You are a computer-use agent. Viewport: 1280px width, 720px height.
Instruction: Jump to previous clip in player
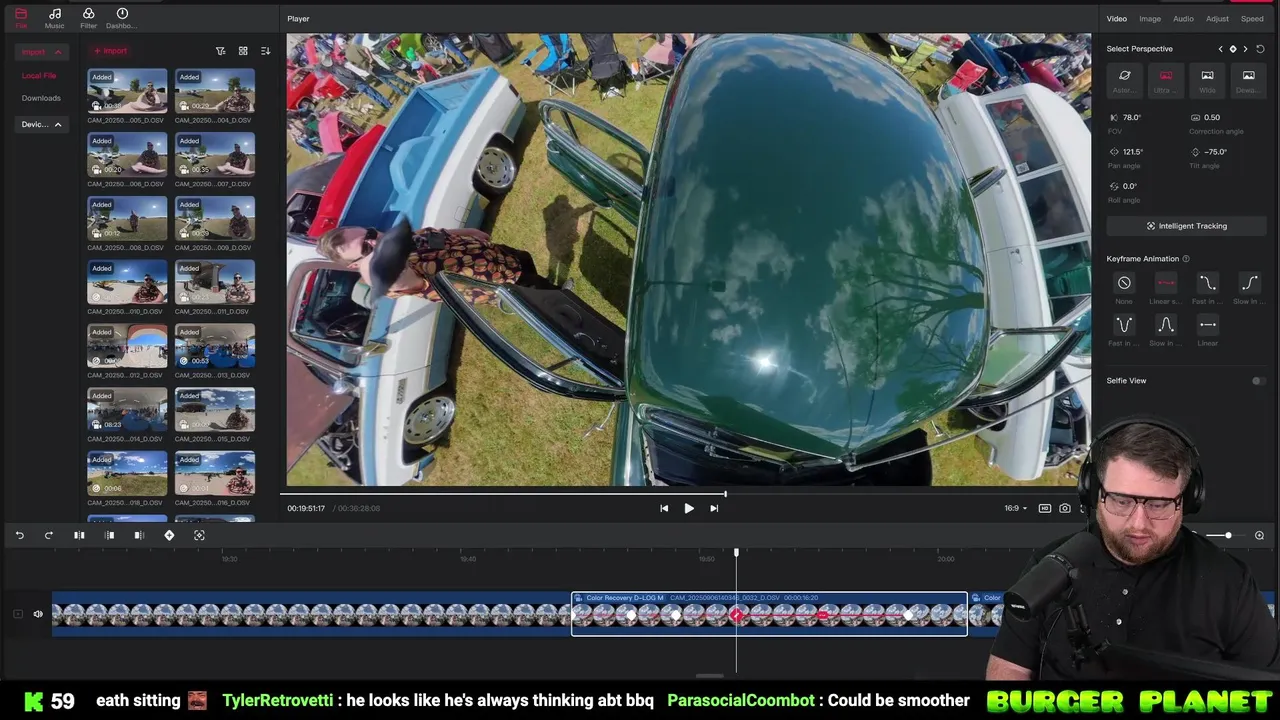664,508
